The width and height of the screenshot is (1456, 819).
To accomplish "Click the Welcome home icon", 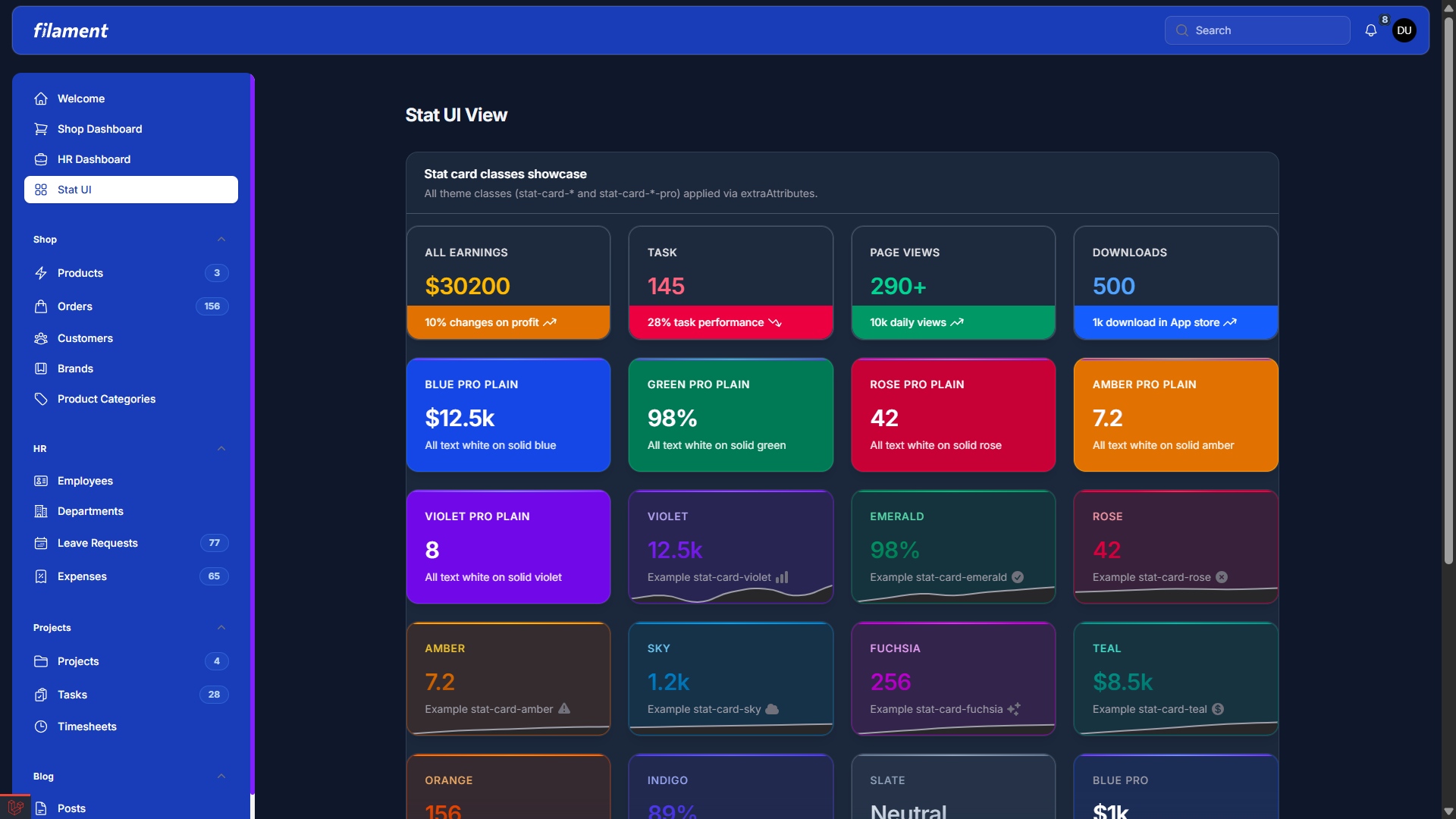I will pyautogui.click(x=41, y=99).
